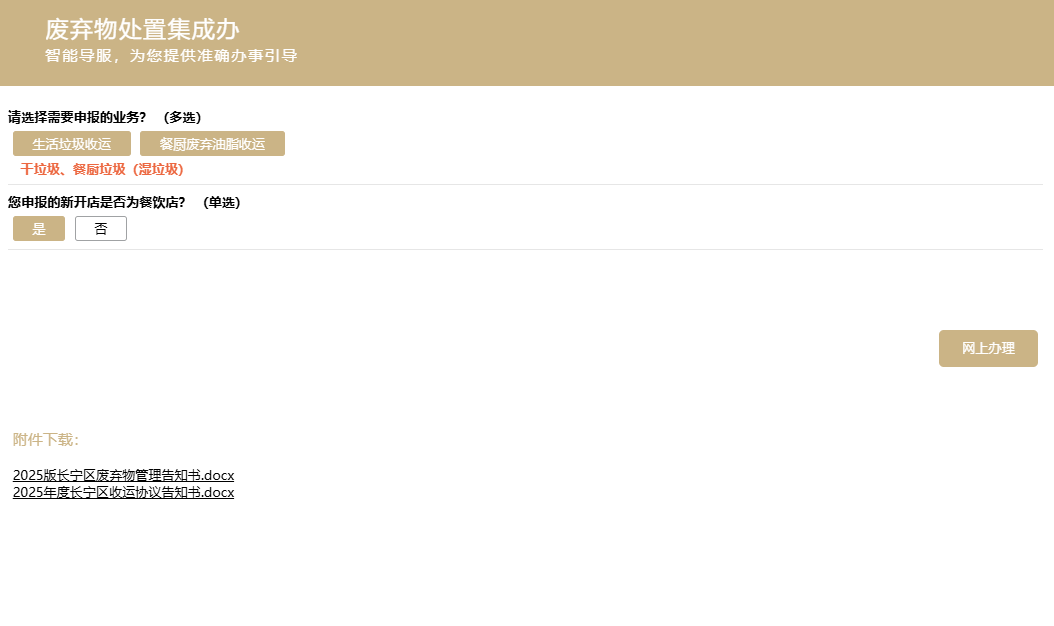
Task: Click the red 干垃圾、餐厨垃圾（湿垃圾） hint text
Action: (x=102, y=170)
